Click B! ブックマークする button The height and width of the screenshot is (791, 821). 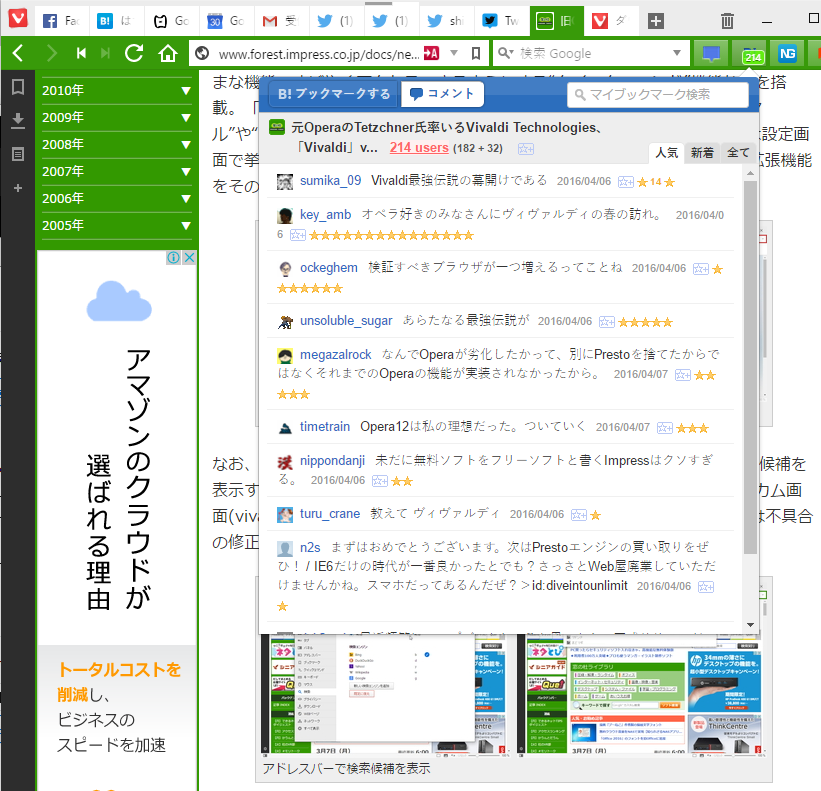click(334, 94)
